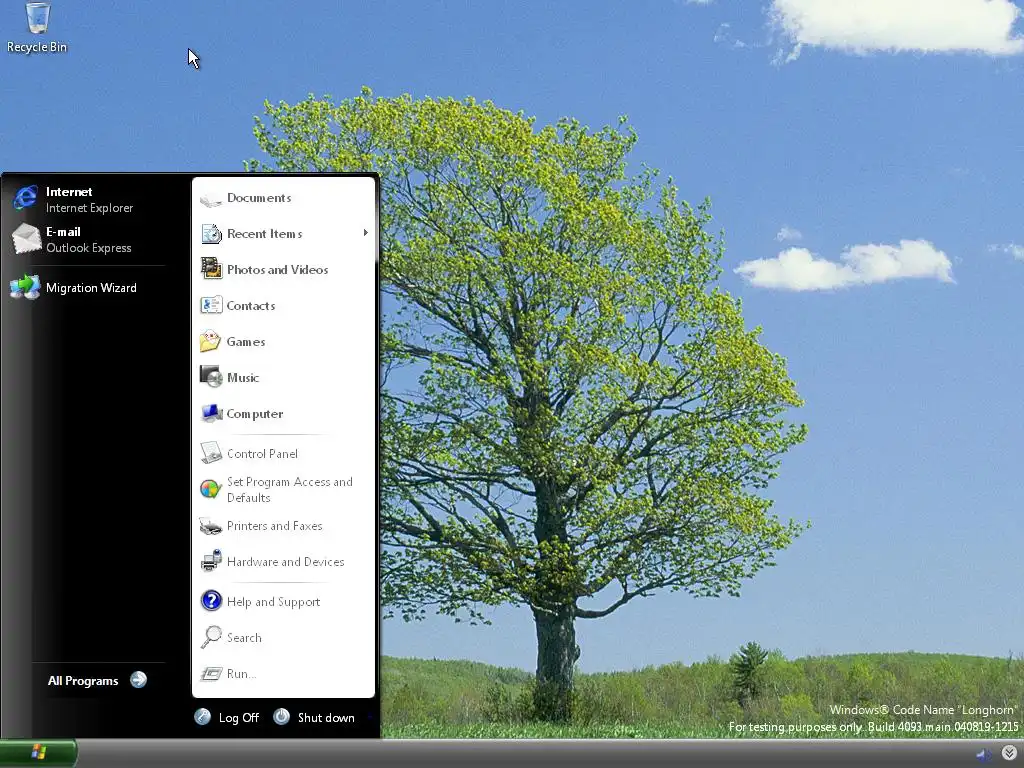Click the Computer monitor icon
Screen dimensions: 1024x768
(212, 413)
